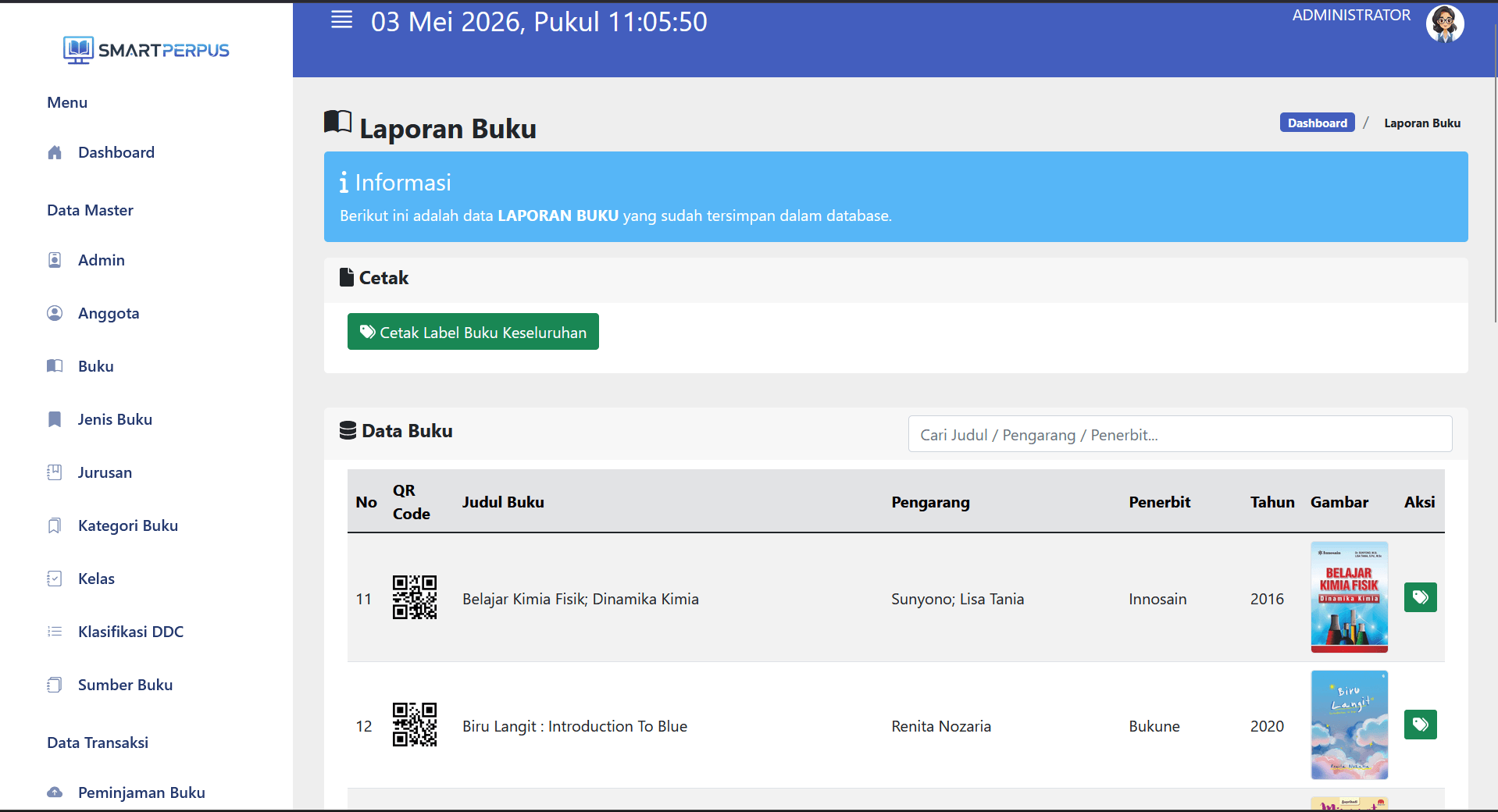Click the Dashboard breadcrumb badge
The width and height of the screenshot is (1498, 812).
(x=1317, y=123)
